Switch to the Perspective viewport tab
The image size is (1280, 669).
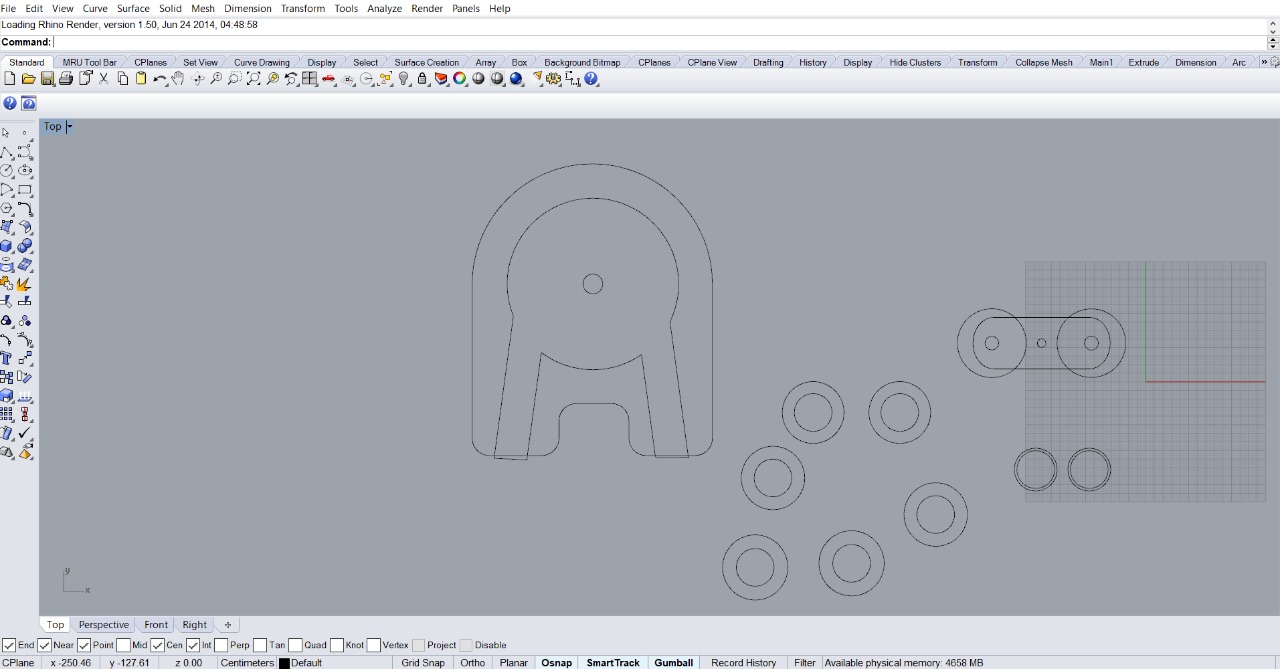point(104,625)
